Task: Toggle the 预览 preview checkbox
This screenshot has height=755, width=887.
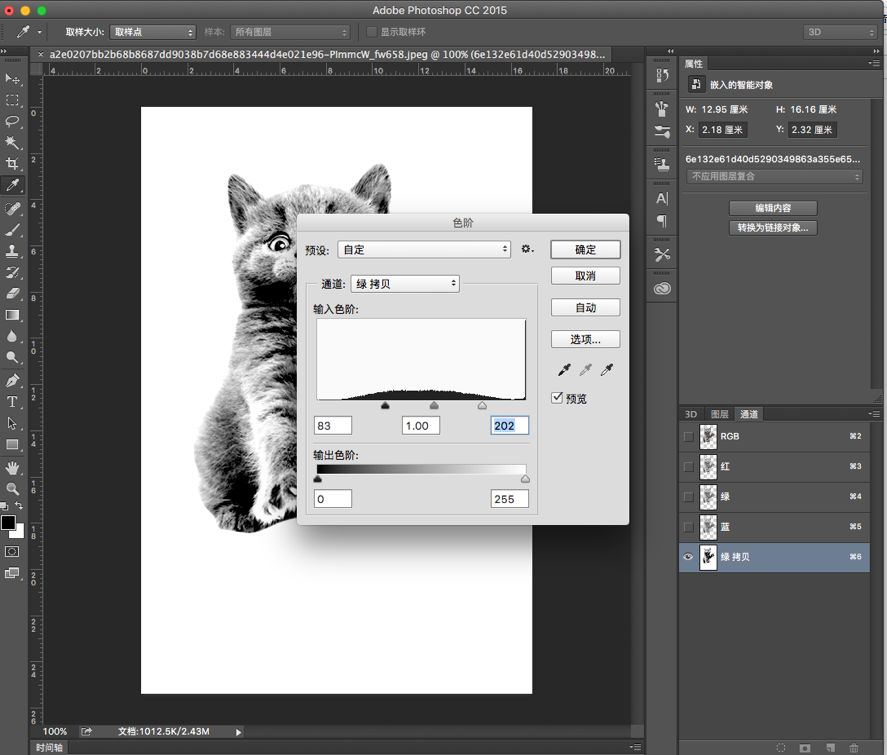Action: click(x=557, y=398)
